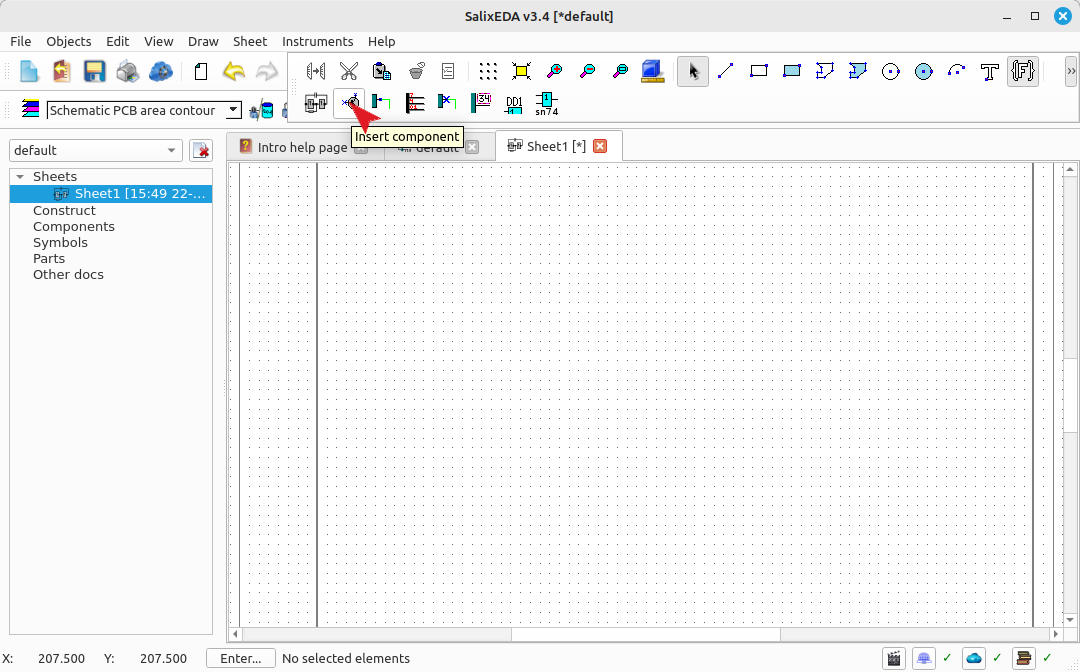Select Components in the project tree
The image size is (1080, 672).
coord(74,227)
